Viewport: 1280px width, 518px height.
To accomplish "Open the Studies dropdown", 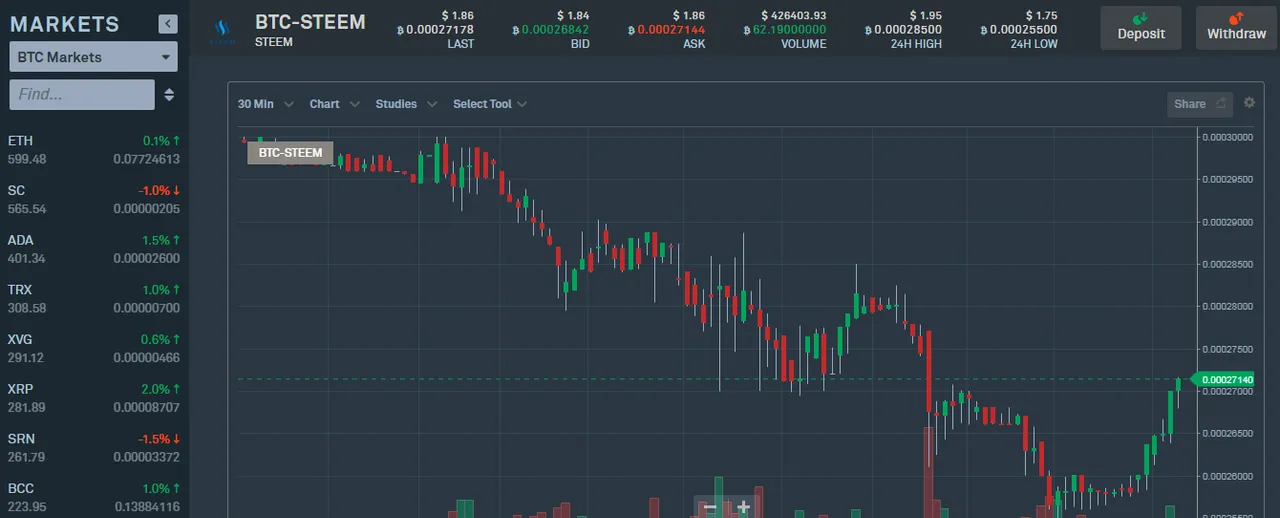I will coord(406,104).
